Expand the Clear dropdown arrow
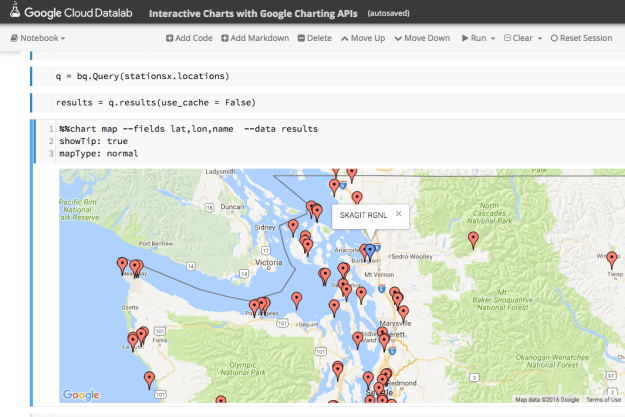 [x=540, y=38]
